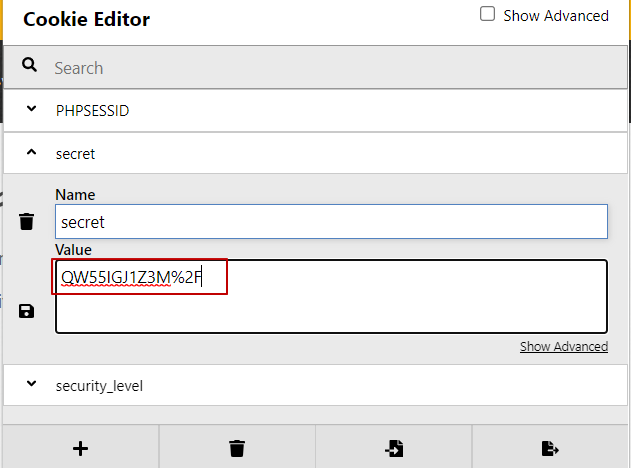
Task: Click the Name field label
Action: (75, 195)
